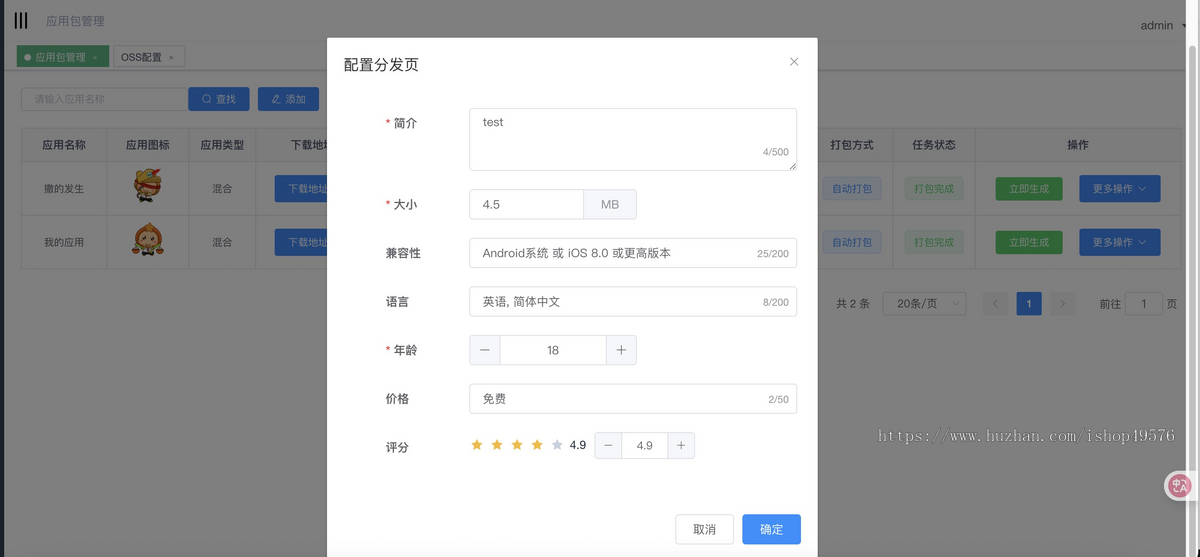Open the admin user dropdown
This screenshot has width=1200, height=557.
(x=1160, y=26)
